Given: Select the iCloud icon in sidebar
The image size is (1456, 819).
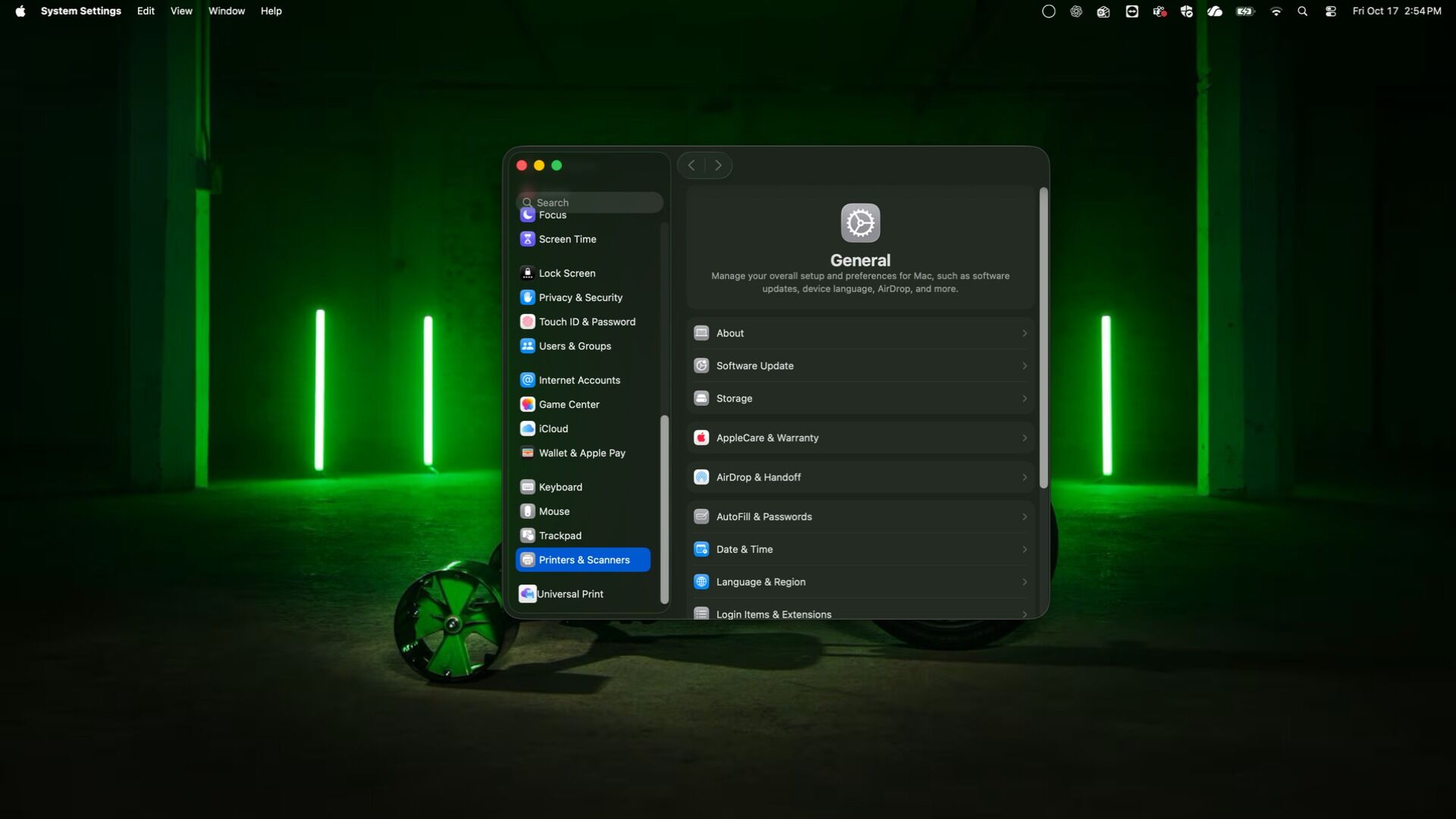Looking at the screenshot, I should pyautogui.click(x=528, y=428).
